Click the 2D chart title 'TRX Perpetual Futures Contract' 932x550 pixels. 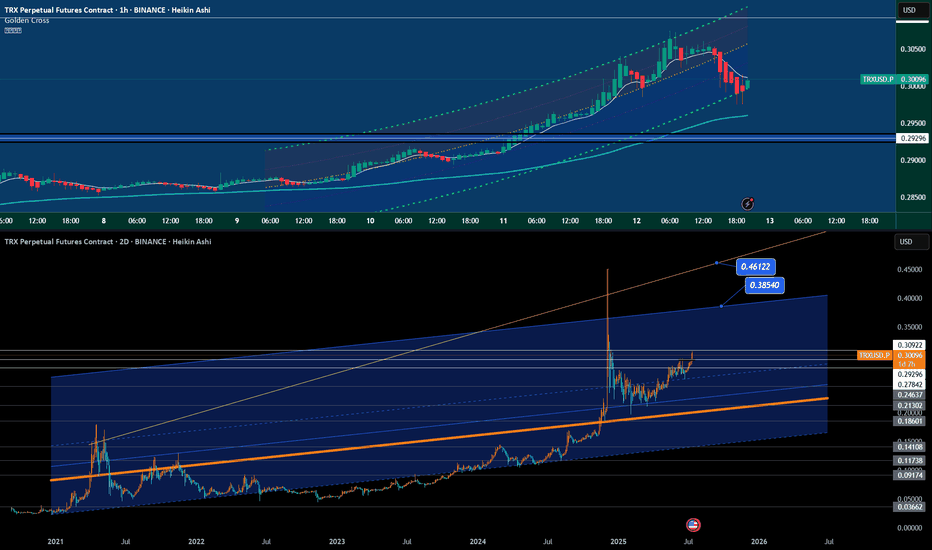point(58,241)
